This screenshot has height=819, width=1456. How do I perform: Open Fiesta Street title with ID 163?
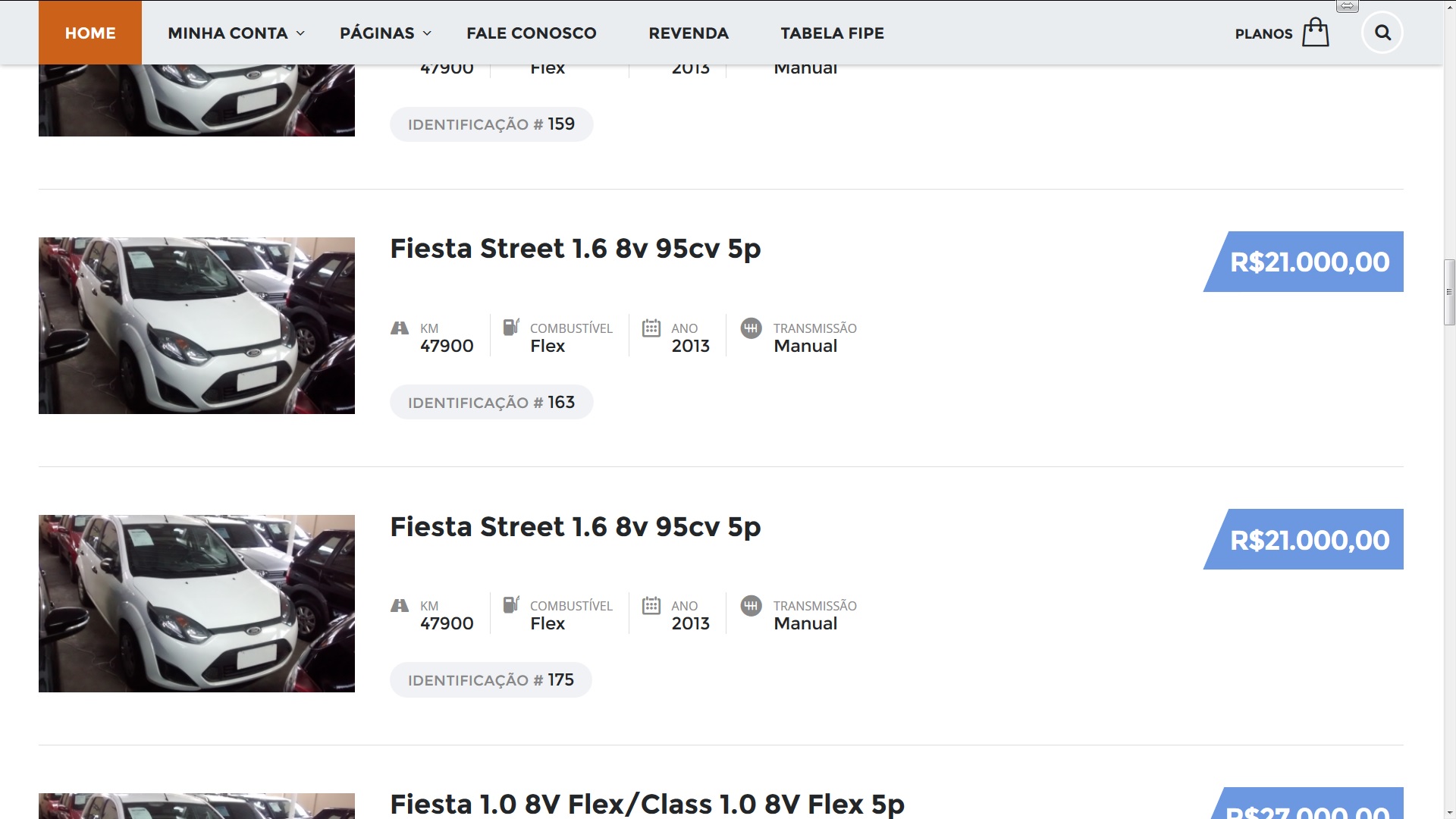point(575,249)
